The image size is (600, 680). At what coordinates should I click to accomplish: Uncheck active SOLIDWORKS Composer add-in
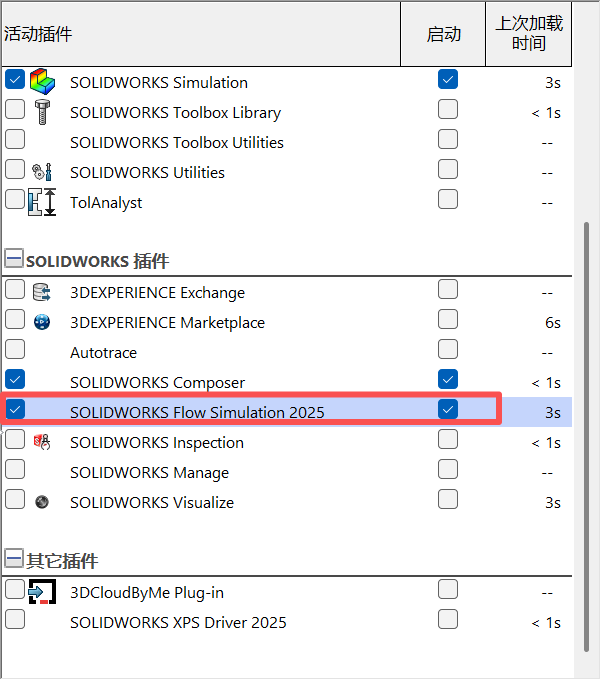coord(15,379)
